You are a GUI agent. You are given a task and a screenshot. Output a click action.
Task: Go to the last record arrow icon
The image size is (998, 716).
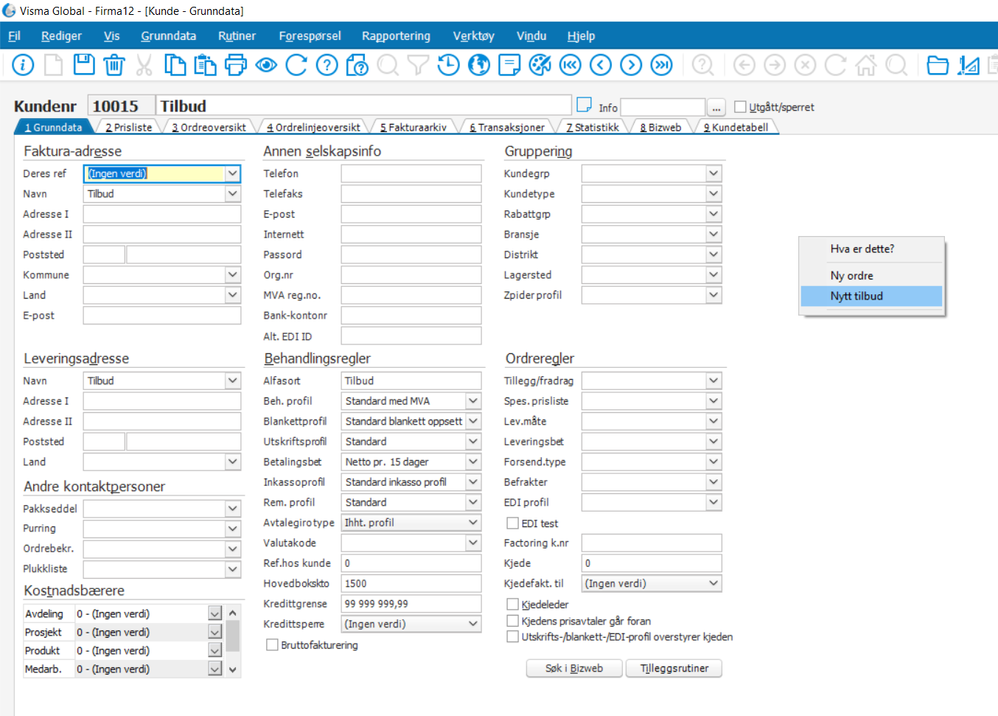click(661, 66)
